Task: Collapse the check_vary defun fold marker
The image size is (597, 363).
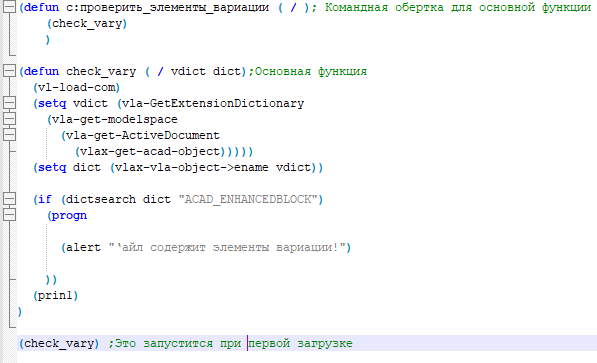Action: (9, 71)
